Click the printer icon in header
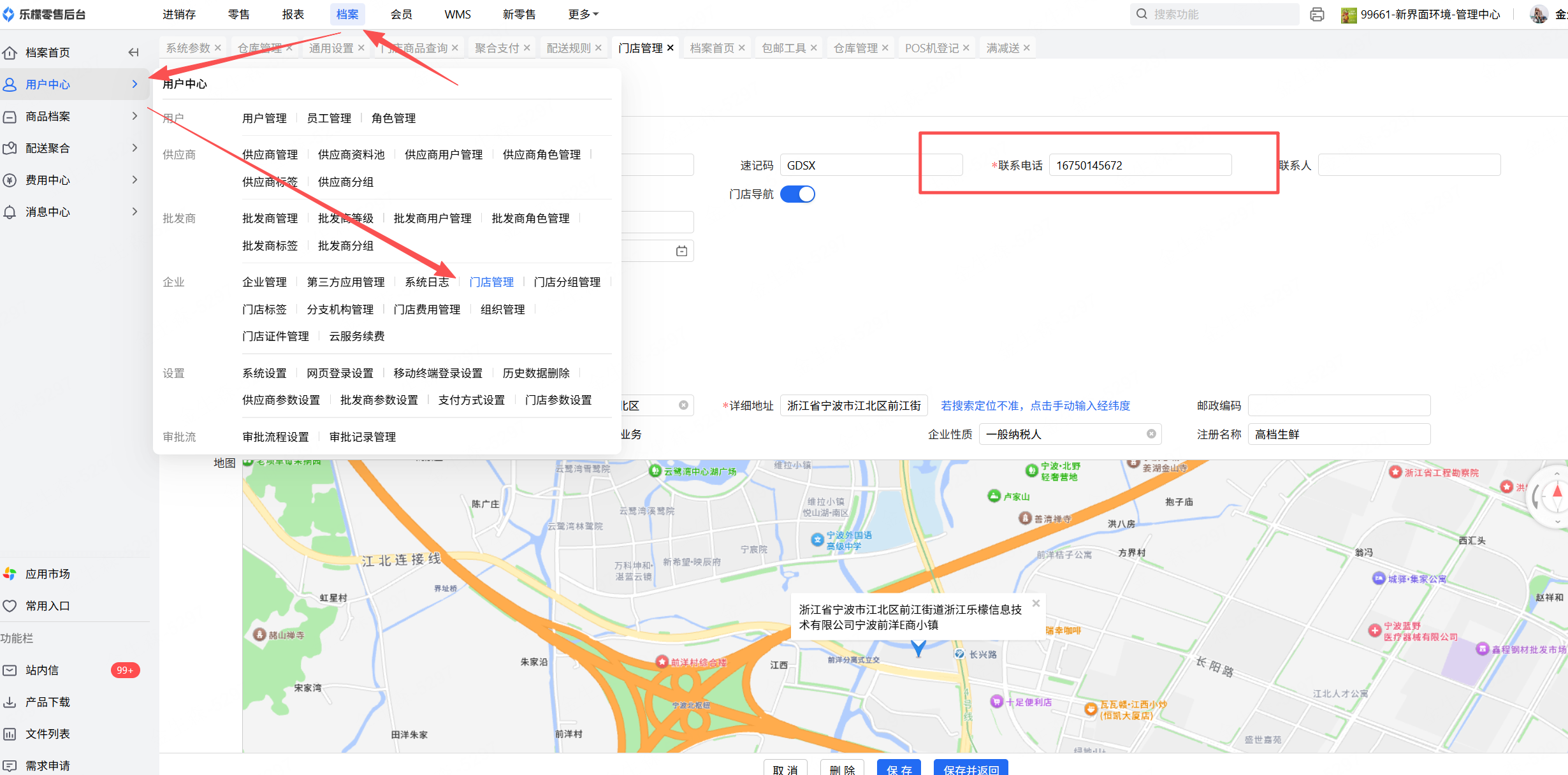Viewport: 1568px width, 775px height. coord(1317,14)
